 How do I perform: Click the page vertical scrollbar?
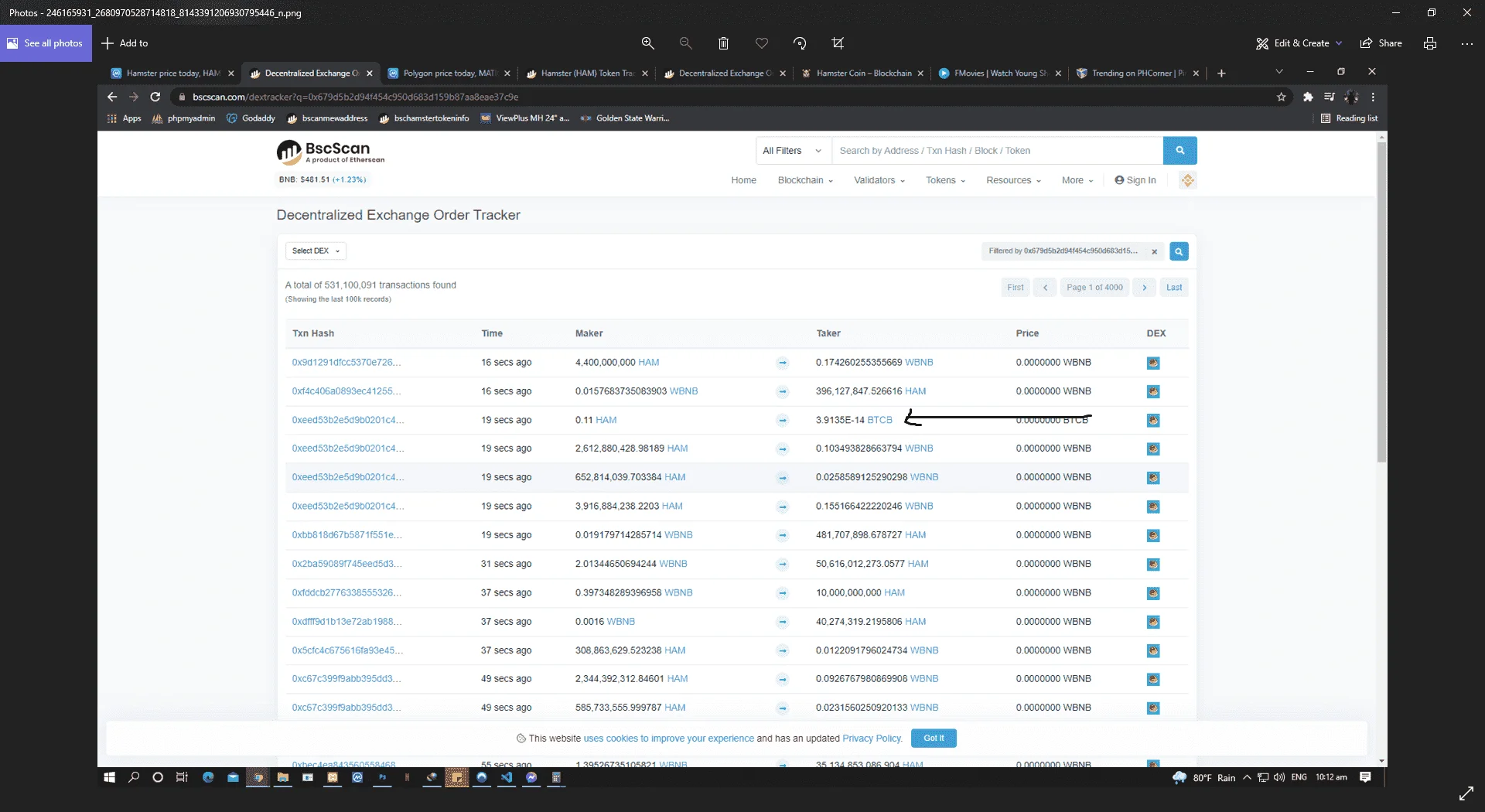[x=1382, y=302]
